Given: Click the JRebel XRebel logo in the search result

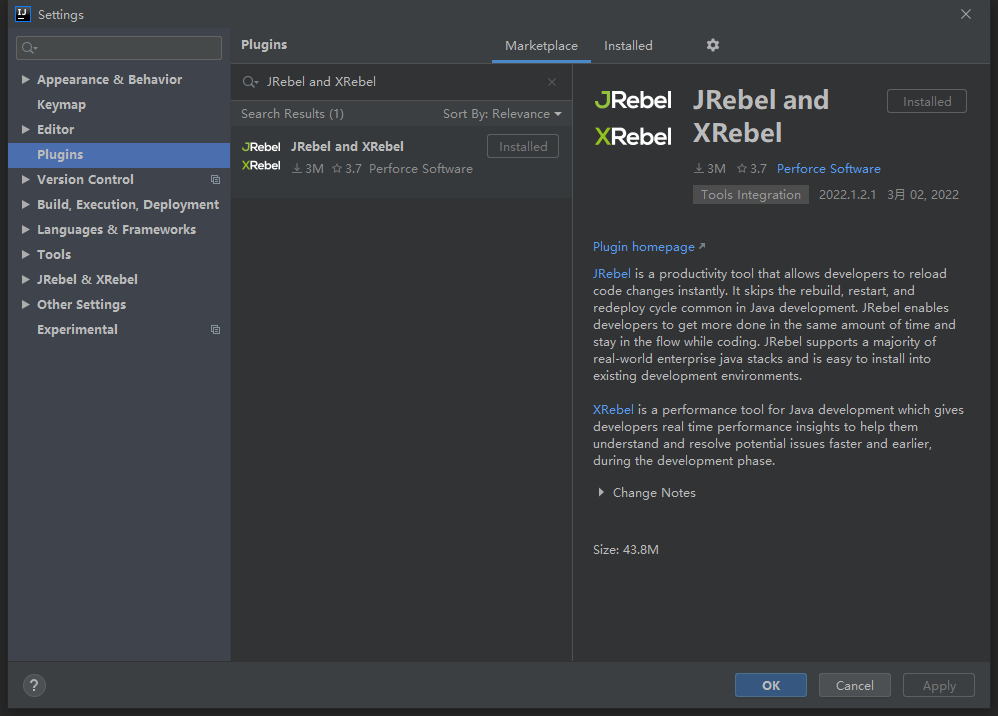Looking at the screenshot, I should coord(261,157).
